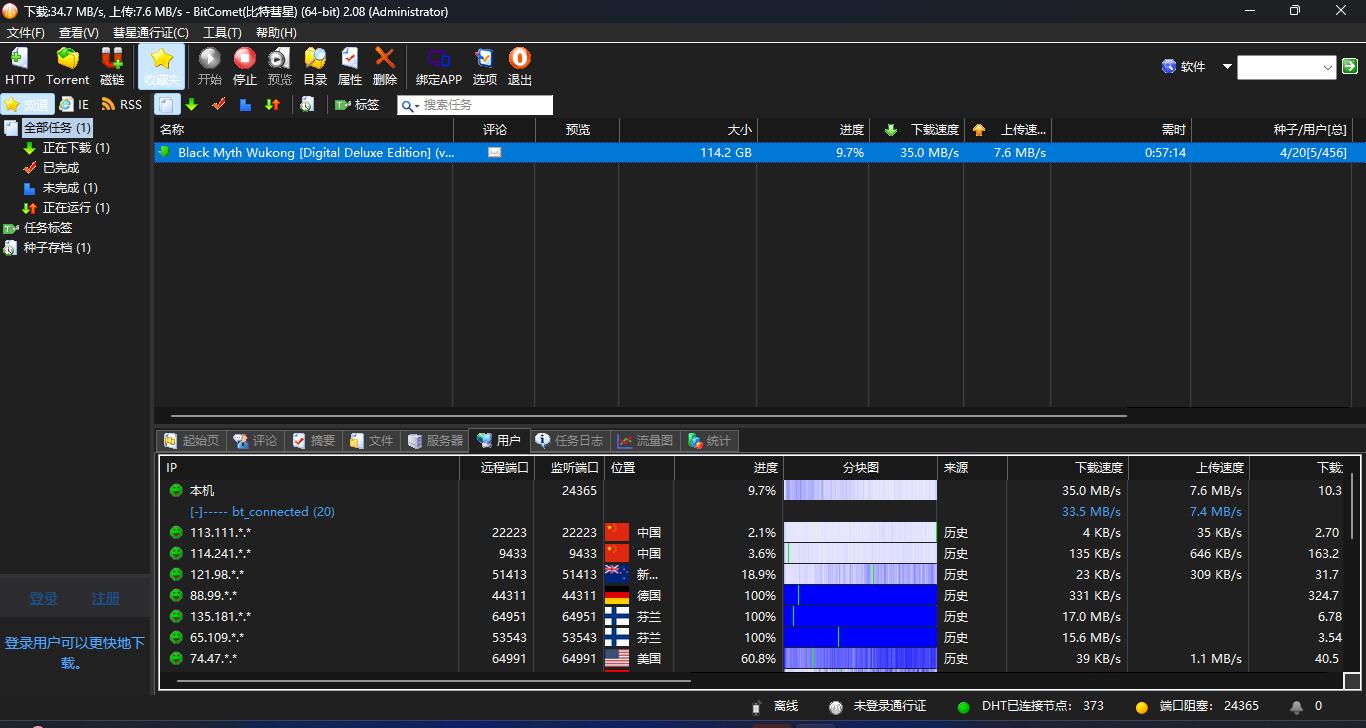This screenshot has width=1366, height=728.
Task: Switch to the 摘要 summary tab
Action: (x=314, y=441)
